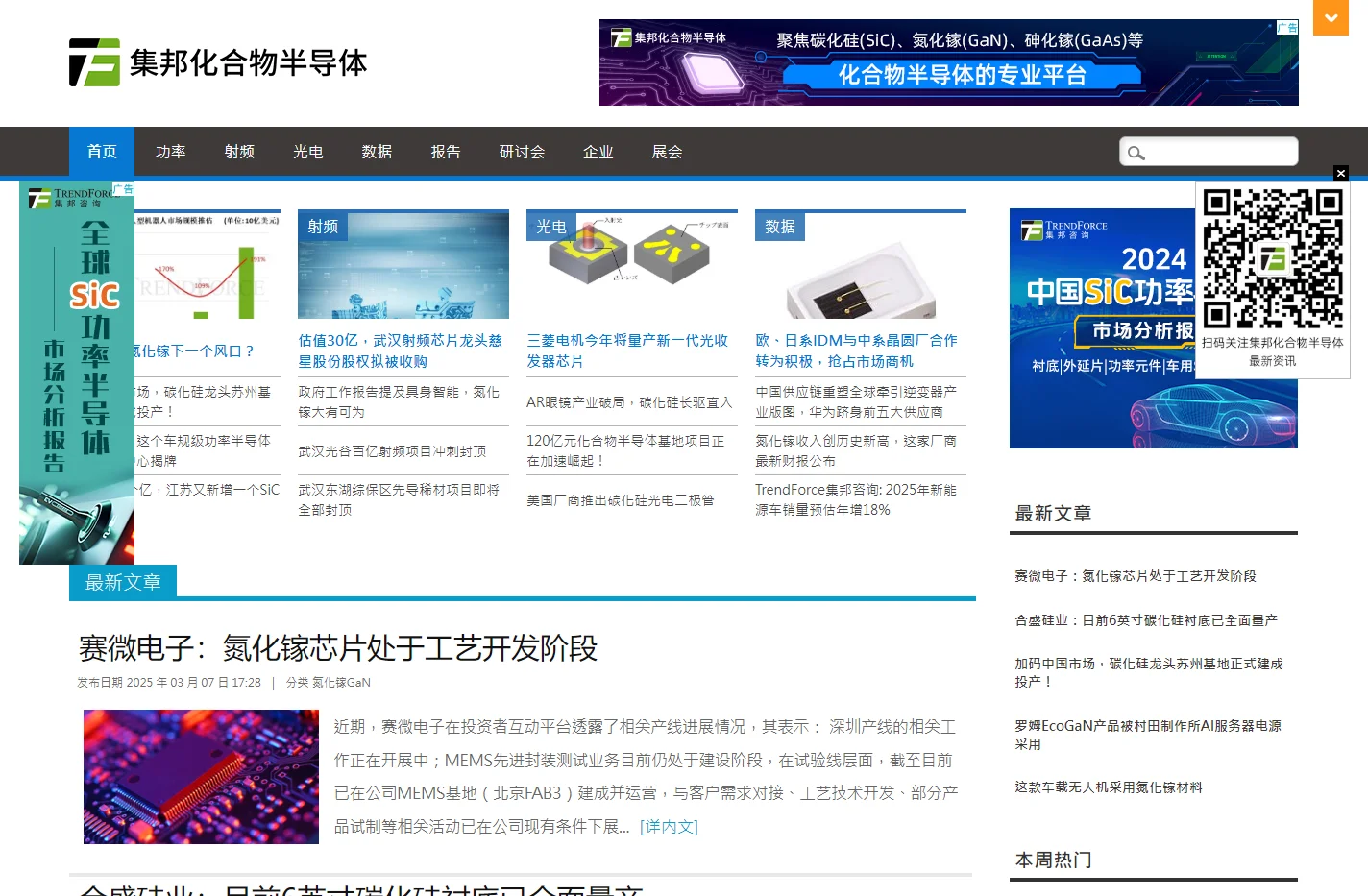The height and width of the screenshot is (896, 1368).
Task: Open sidebar link 赛微电子：氮化镓芯片处于工艺开发阶段
Action: point(1136,576)
